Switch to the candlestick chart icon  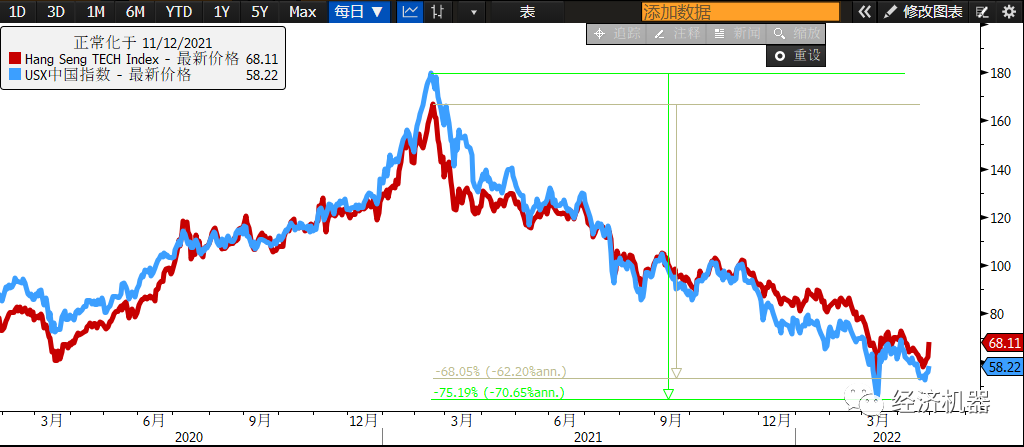(437, 12)
